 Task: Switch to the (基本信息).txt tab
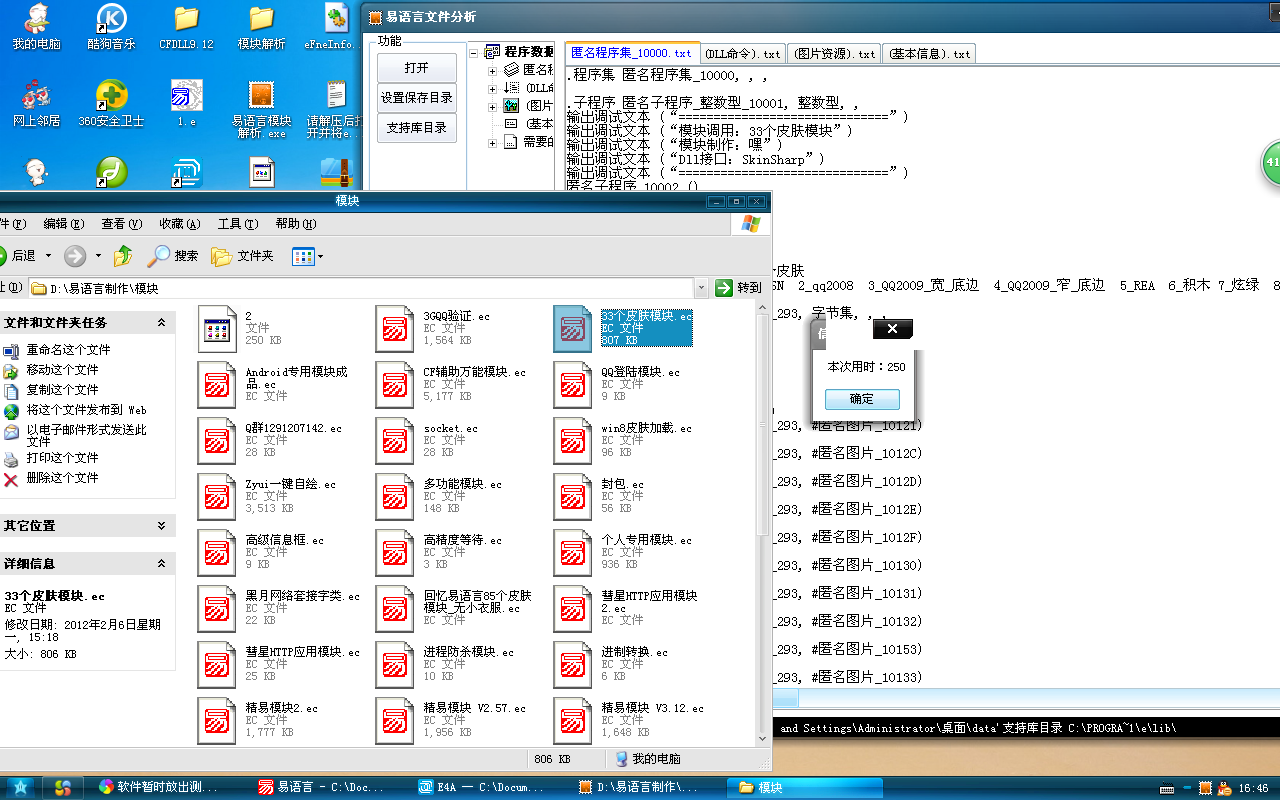tap(928, 53)
